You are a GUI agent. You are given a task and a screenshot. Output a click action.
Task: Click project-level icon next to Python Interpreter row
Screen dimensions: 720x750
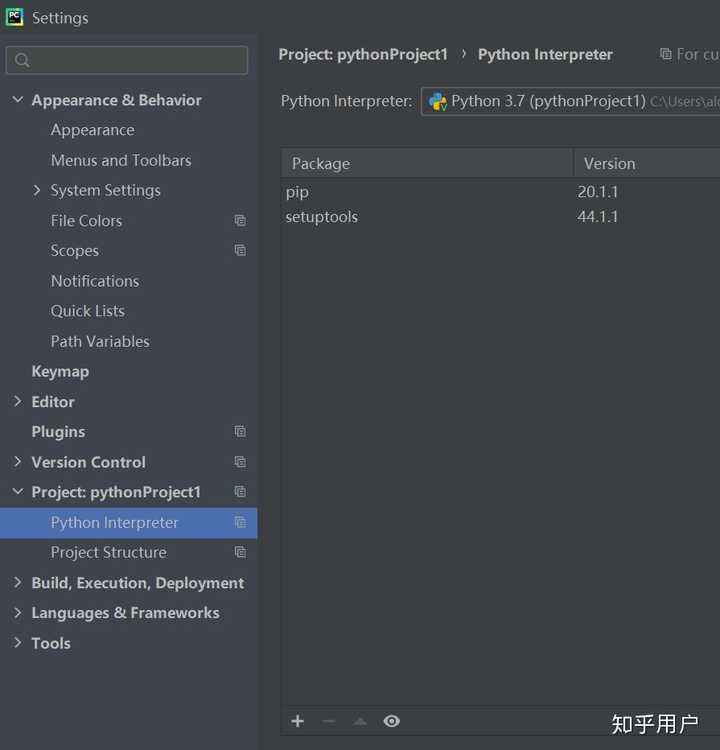pos(240,522)
